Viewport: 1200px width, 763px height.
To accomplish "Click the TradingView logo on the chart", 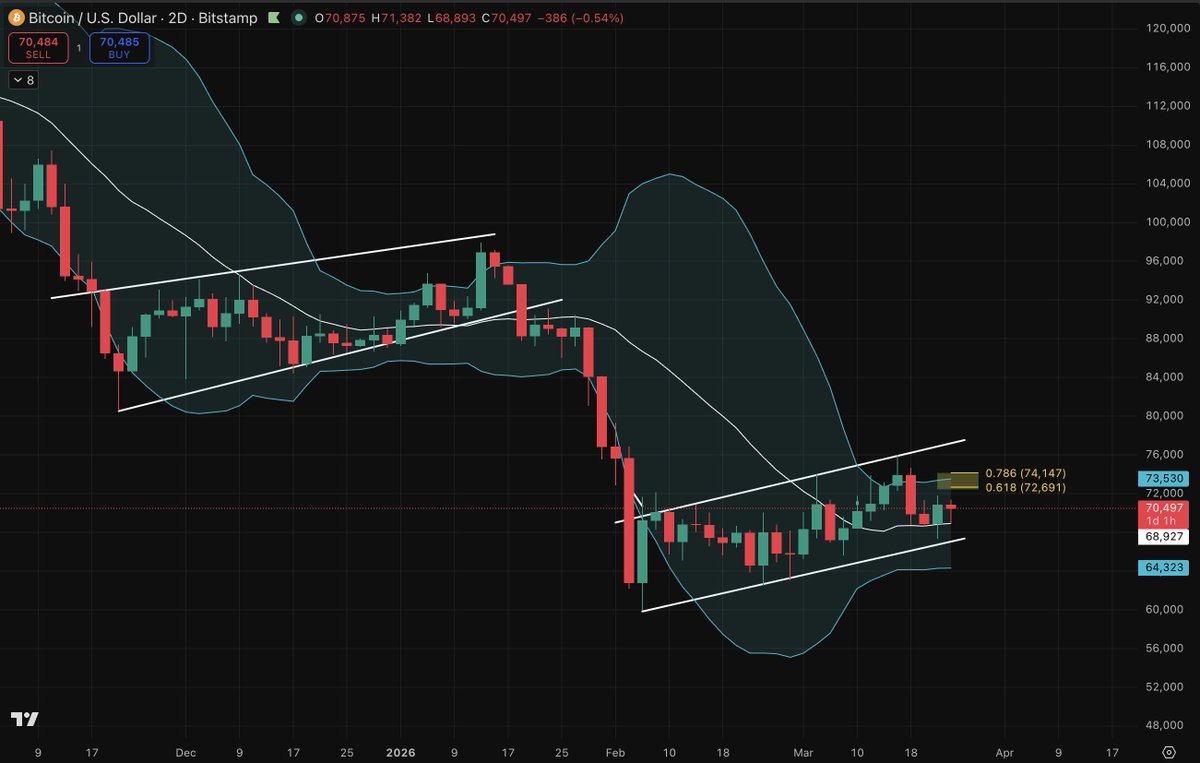I will coord(25,720).
